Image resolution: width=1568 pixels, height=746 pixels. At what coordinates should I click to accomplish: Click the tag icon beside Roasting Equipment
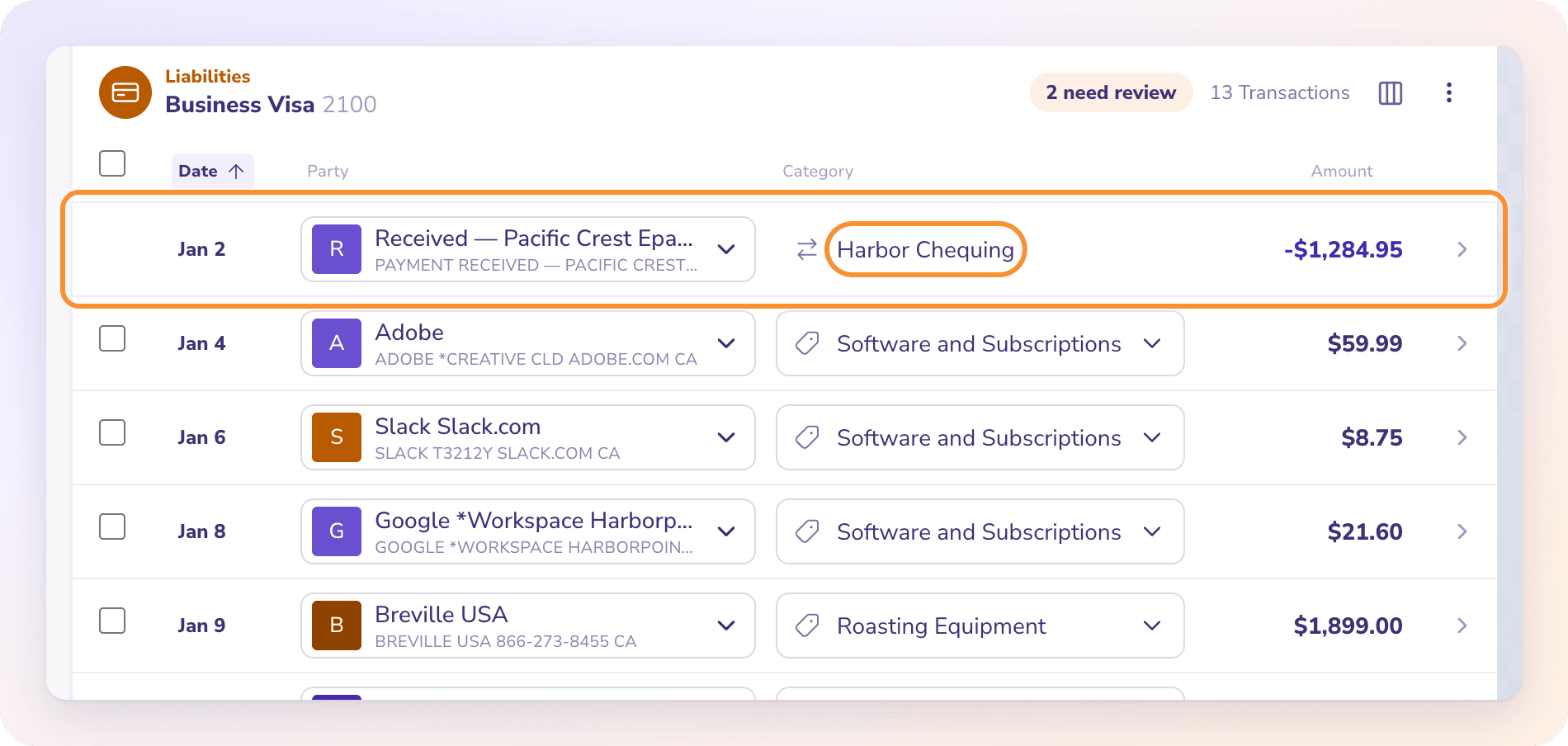click(807, 626)
